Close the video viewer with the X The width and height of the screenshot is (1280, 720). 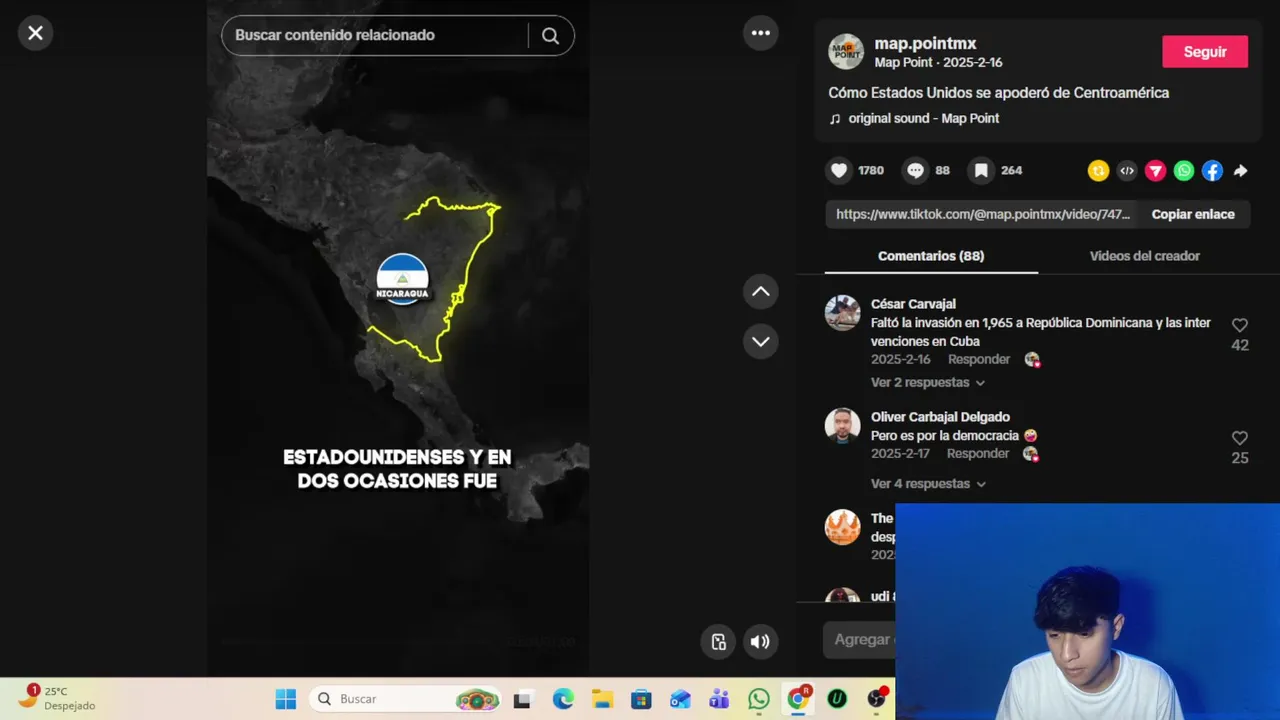click(x=35, y=33)
